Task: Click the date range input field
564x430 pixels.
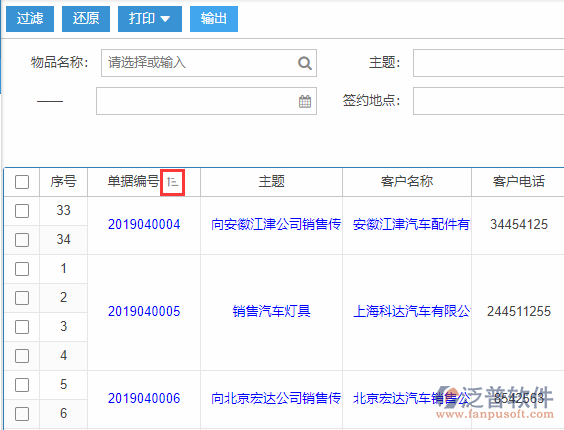Action: (x=206, y=101)
